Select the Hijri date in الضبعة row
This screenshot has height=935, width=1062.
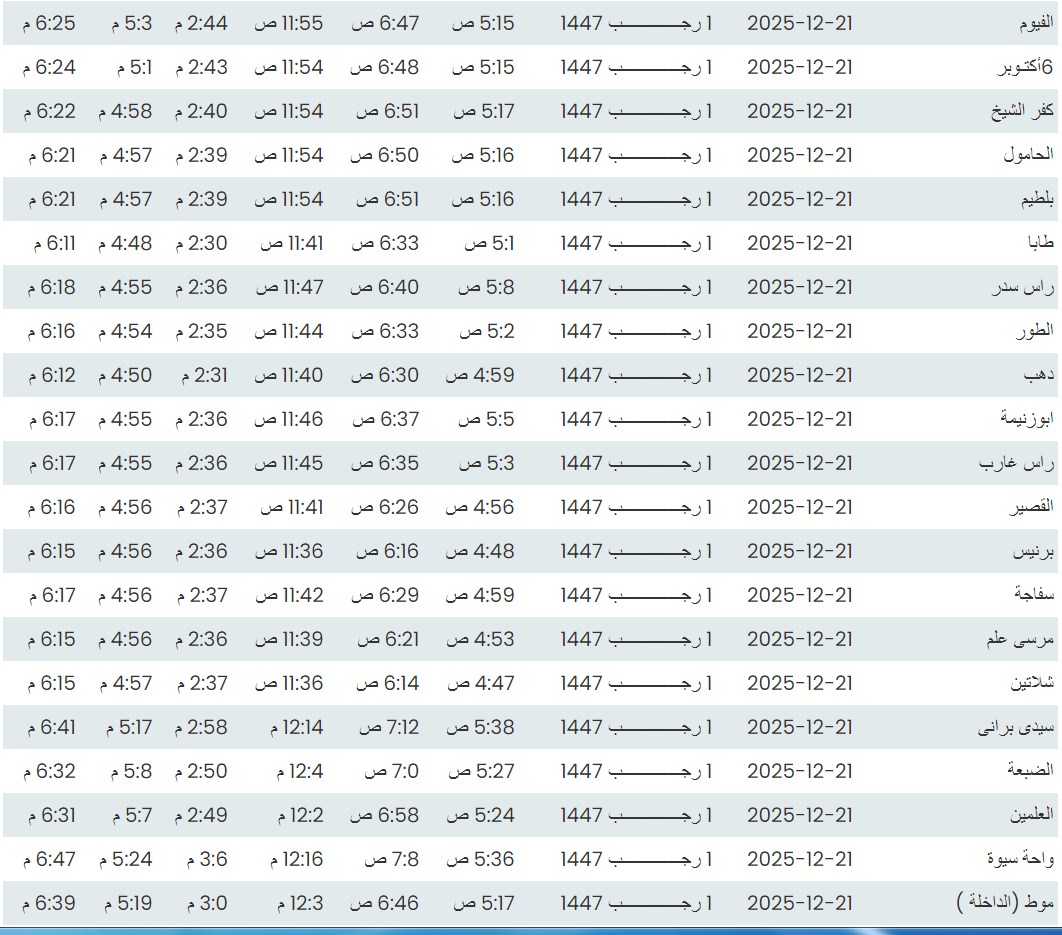636,771
